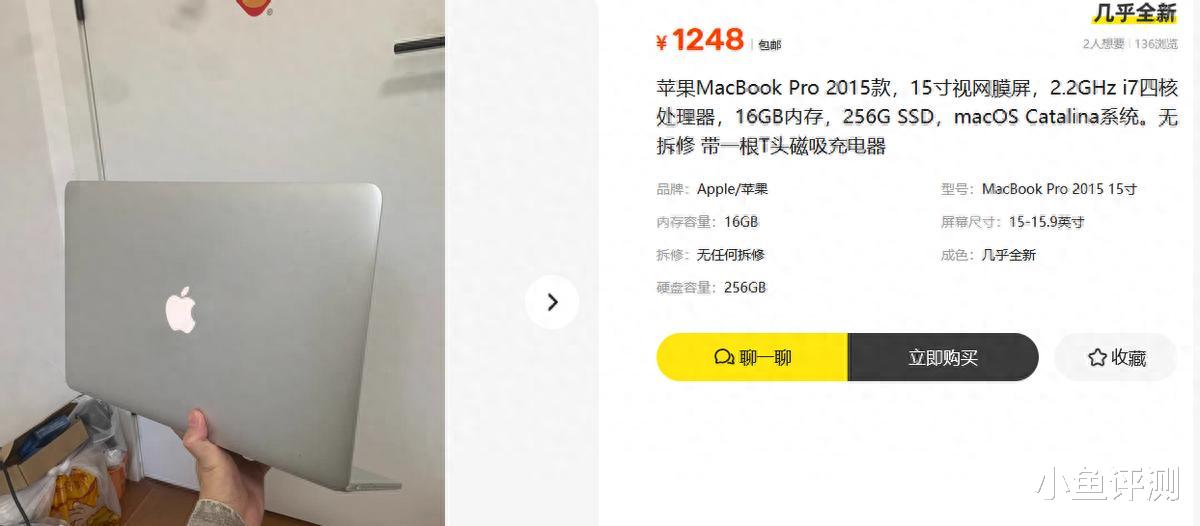Click brand value Apple/苹果
This screenshot has height=526, width=1200.
coord(733,189)
